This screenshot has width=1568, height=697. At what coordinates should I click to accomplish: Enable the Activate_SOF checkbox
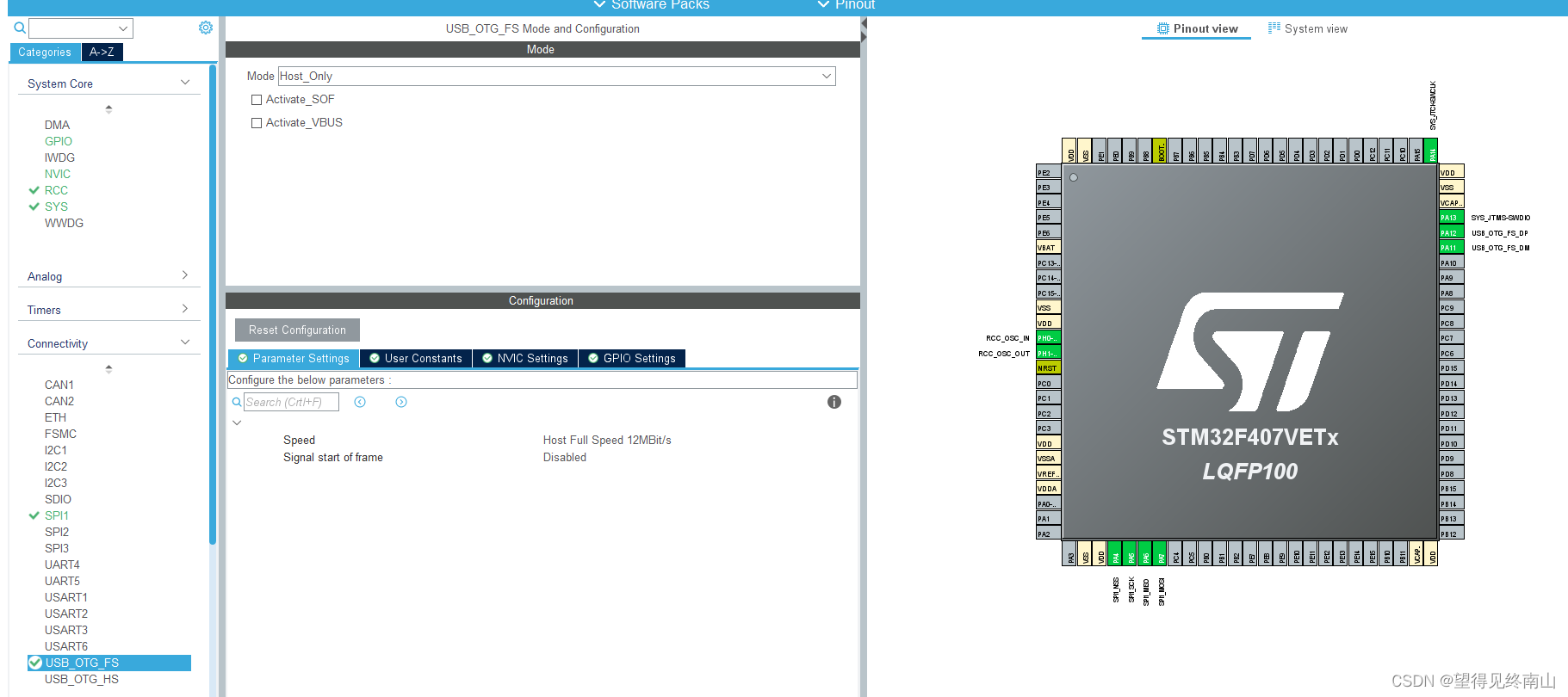click(x=257, y=100)
